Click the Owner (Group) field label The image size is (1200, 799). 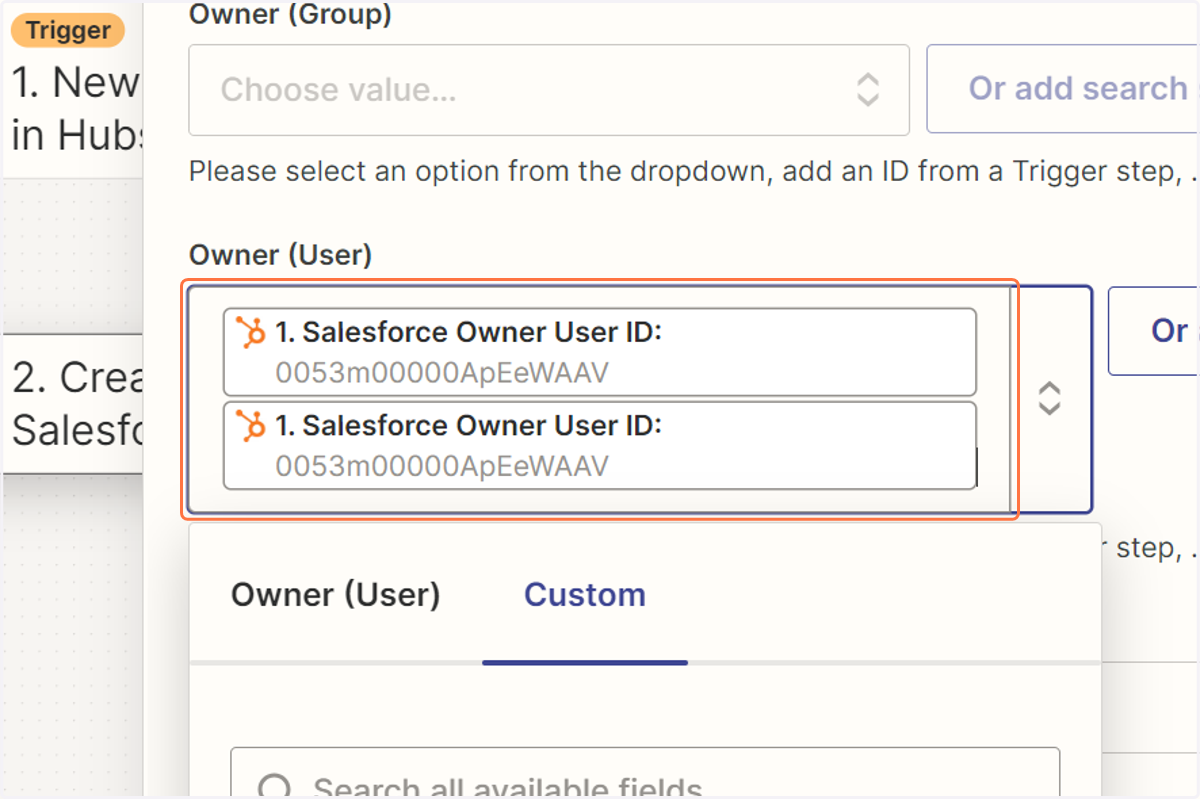tap(290, 15)
